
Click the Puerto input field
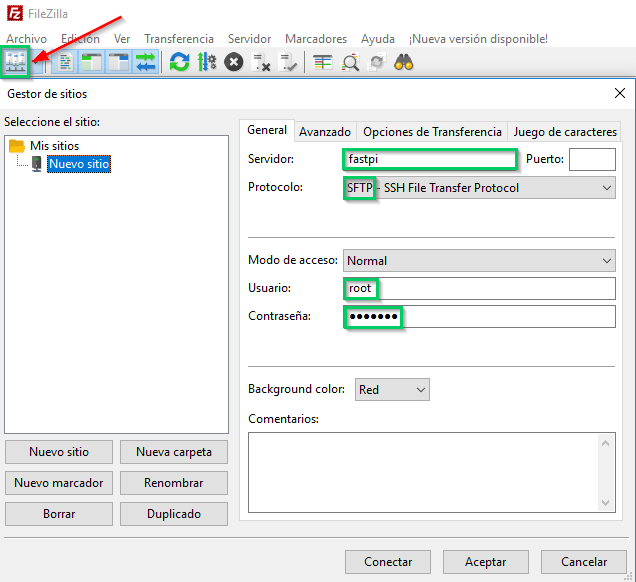click(592, 159)
